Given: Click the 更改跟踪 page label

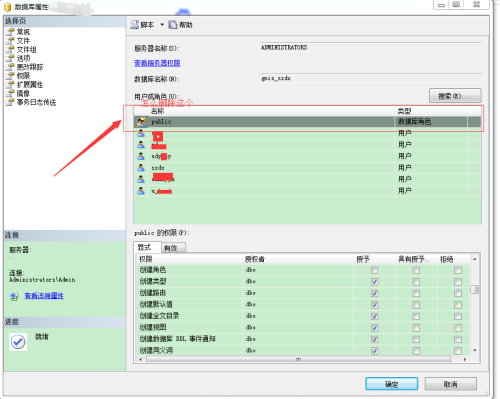Looking at the screenshot, I should click(30, 67).
